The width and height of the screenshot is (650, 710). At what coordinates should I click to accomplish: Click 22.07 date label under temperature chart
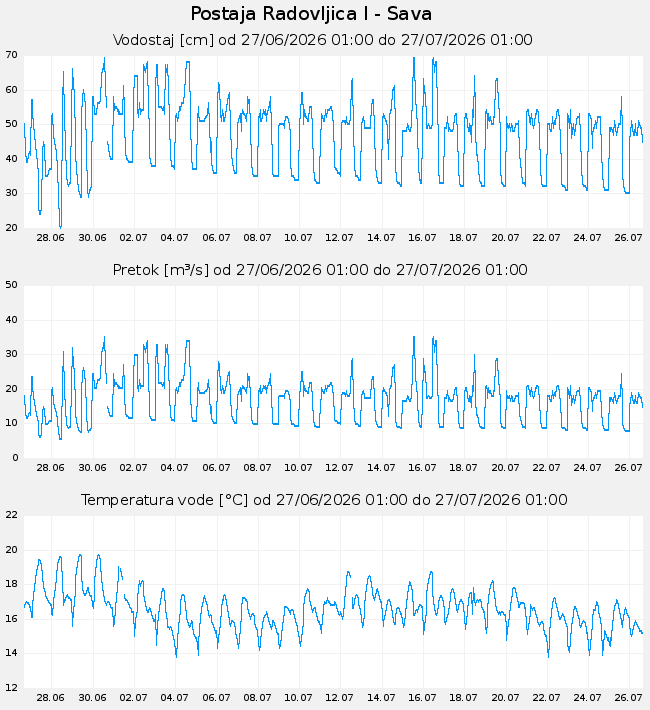pos(546,698)
